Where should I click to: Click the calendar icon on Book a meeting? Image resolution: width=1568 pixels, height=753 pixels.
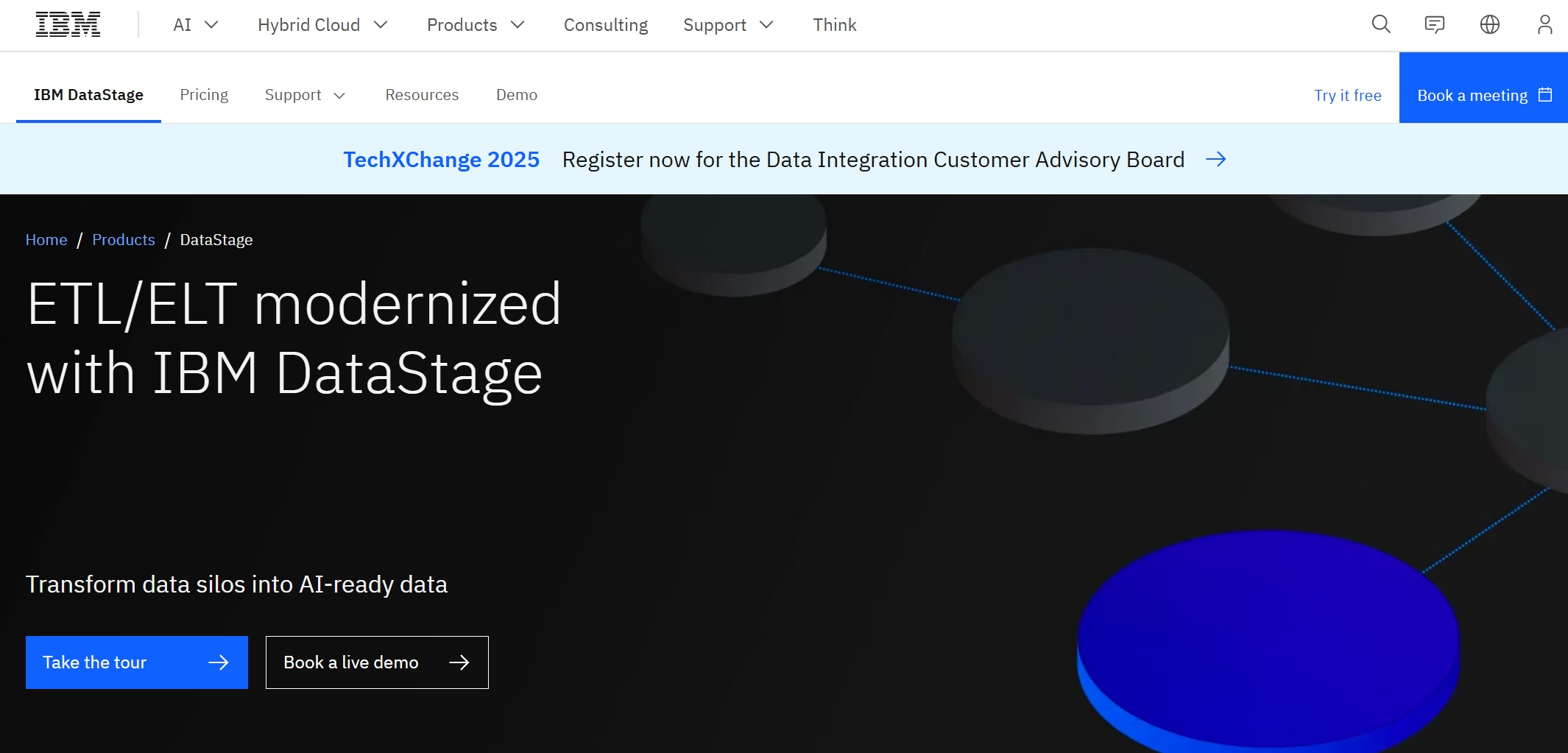1544,95
